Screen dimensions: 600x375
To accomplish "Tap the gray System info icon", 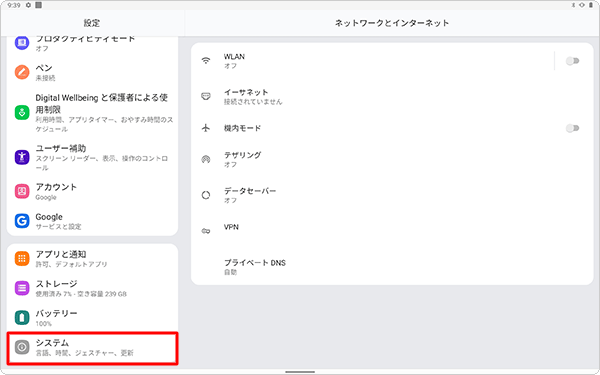I will [22, 347].
